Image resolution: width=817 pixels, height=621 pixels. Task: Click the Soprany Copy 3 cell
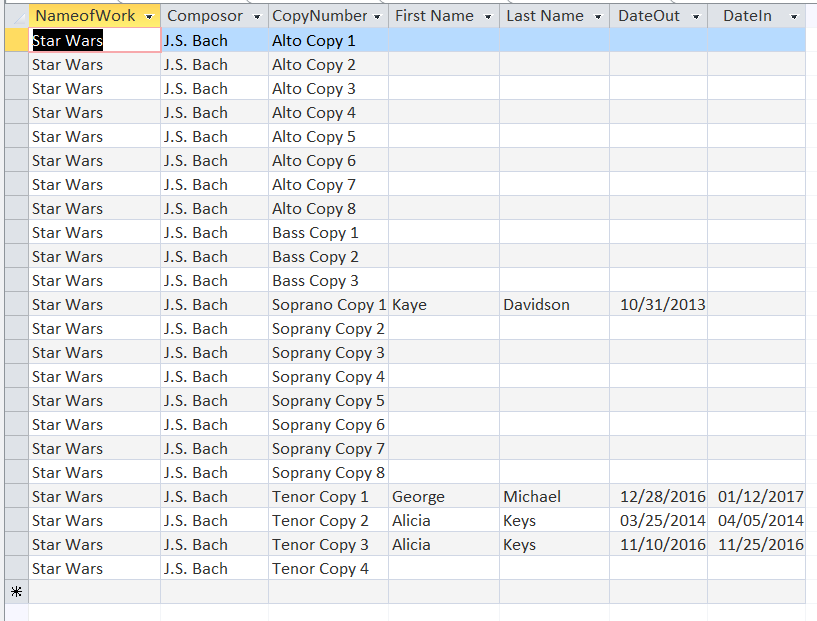tap(328, 352)
